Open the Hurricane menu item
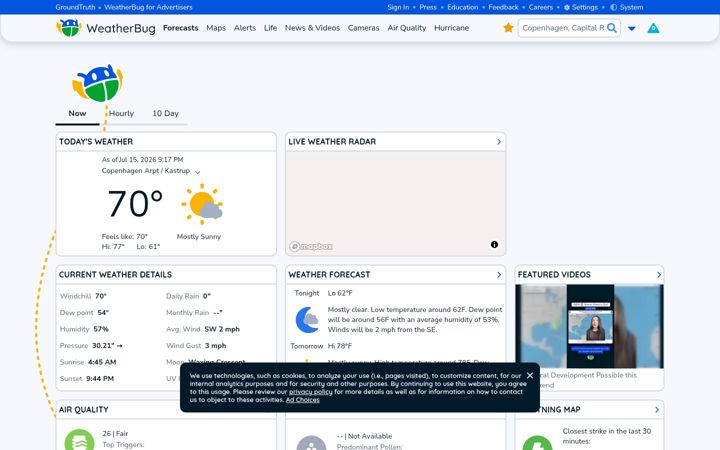This screenshot has width=720, height=450. (x=451, y=28)
